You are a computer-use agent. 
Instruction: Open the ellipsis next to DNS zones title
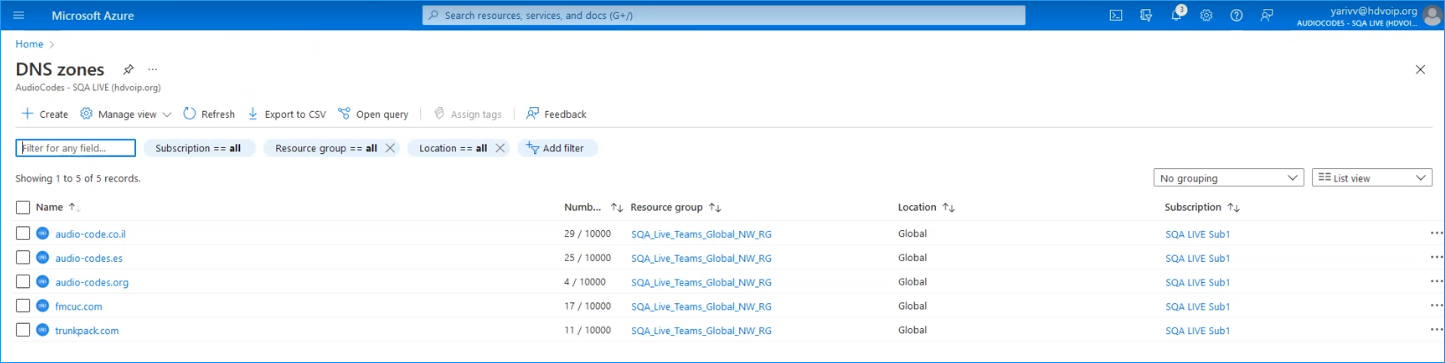[153, 69]
